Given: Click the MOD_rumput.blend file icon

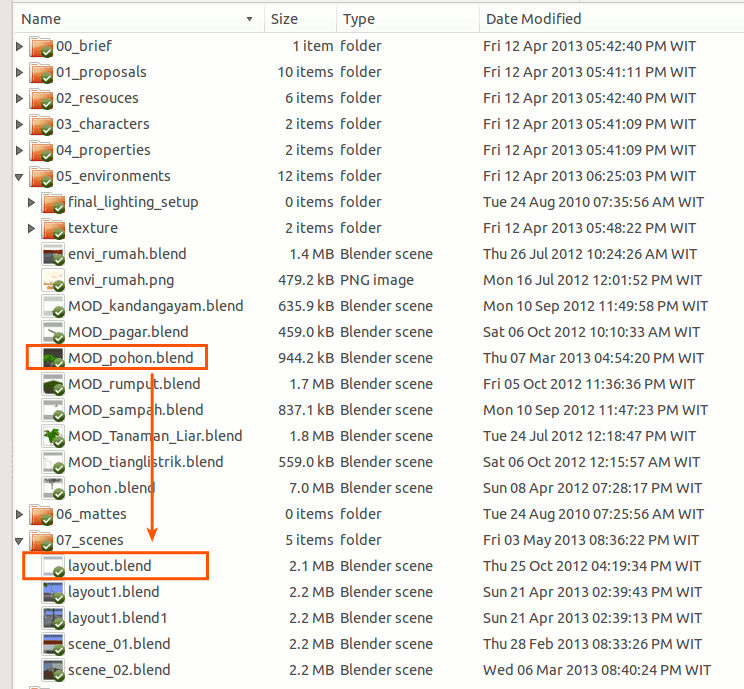Looking at the screenshot, I should pos(53,385).
